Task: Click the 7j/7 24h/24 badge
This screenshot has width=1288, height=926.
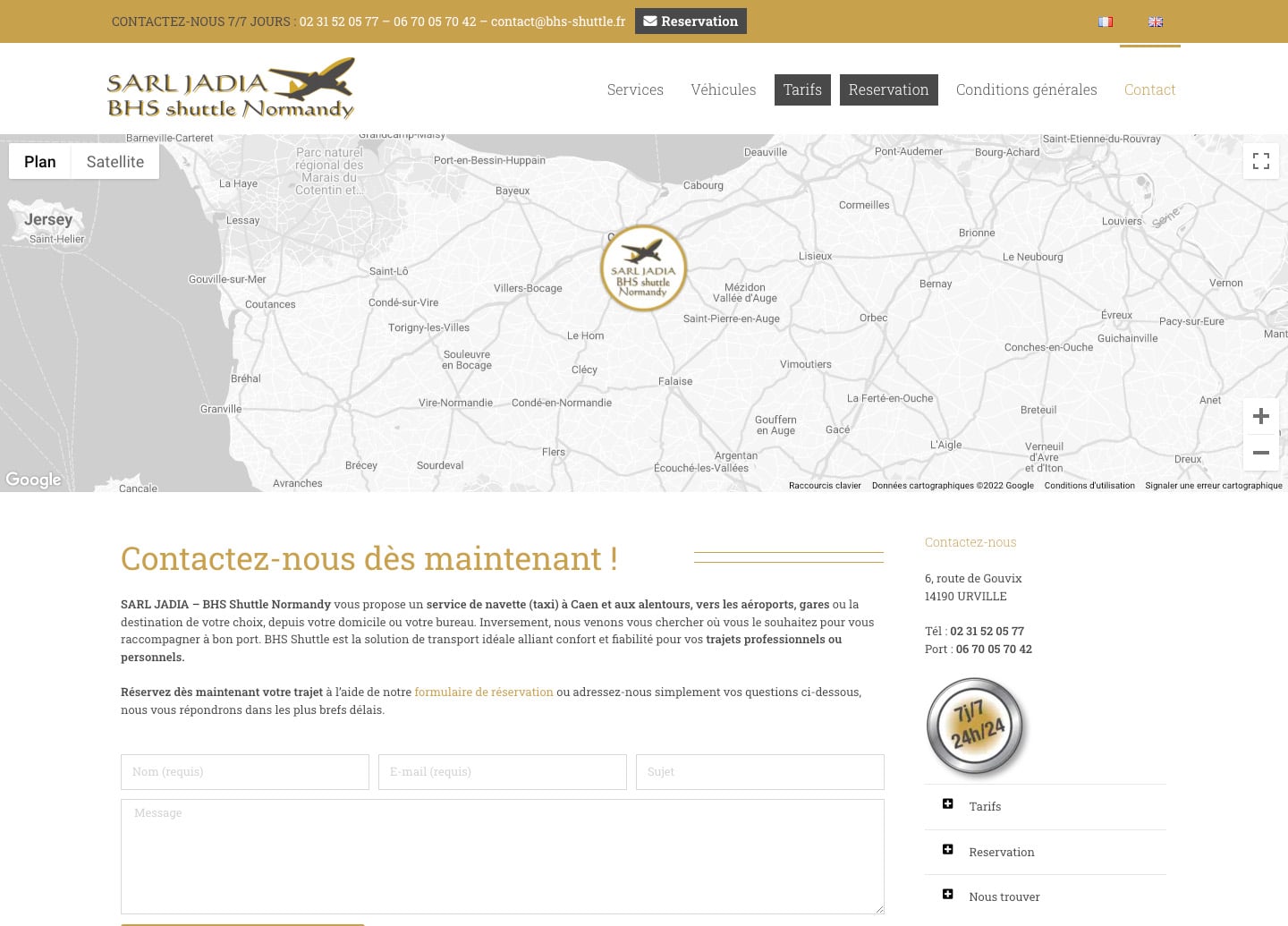Action: pyautogui.click(x=978, y=726)
